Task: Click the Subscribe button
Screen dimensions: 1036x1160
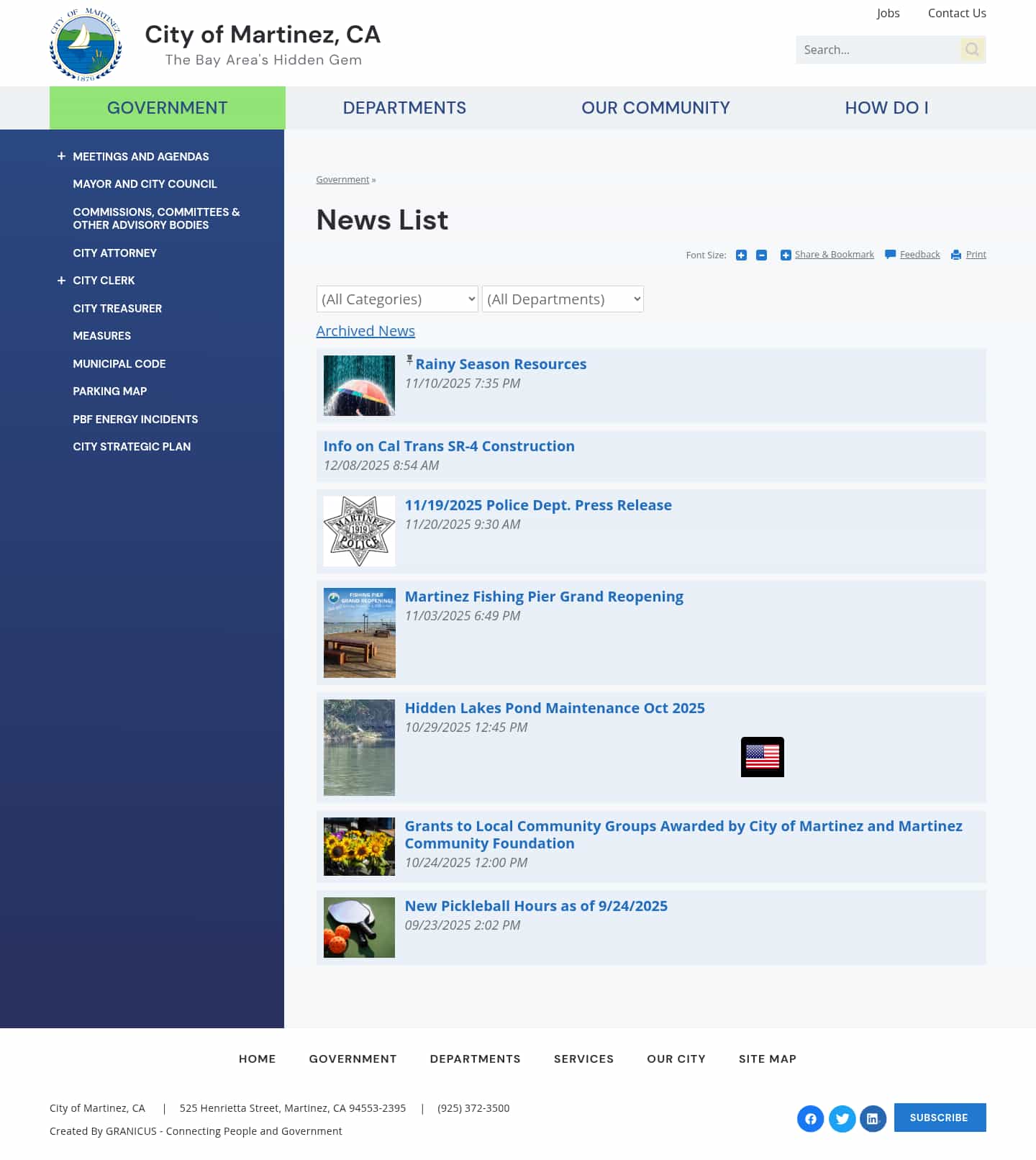Action: click(x=940, y=1118)
